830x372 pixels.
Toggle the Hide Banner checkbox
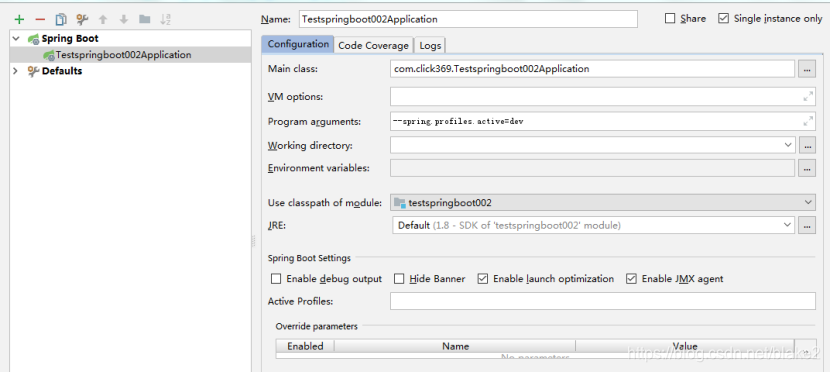(x=399, y=278)
